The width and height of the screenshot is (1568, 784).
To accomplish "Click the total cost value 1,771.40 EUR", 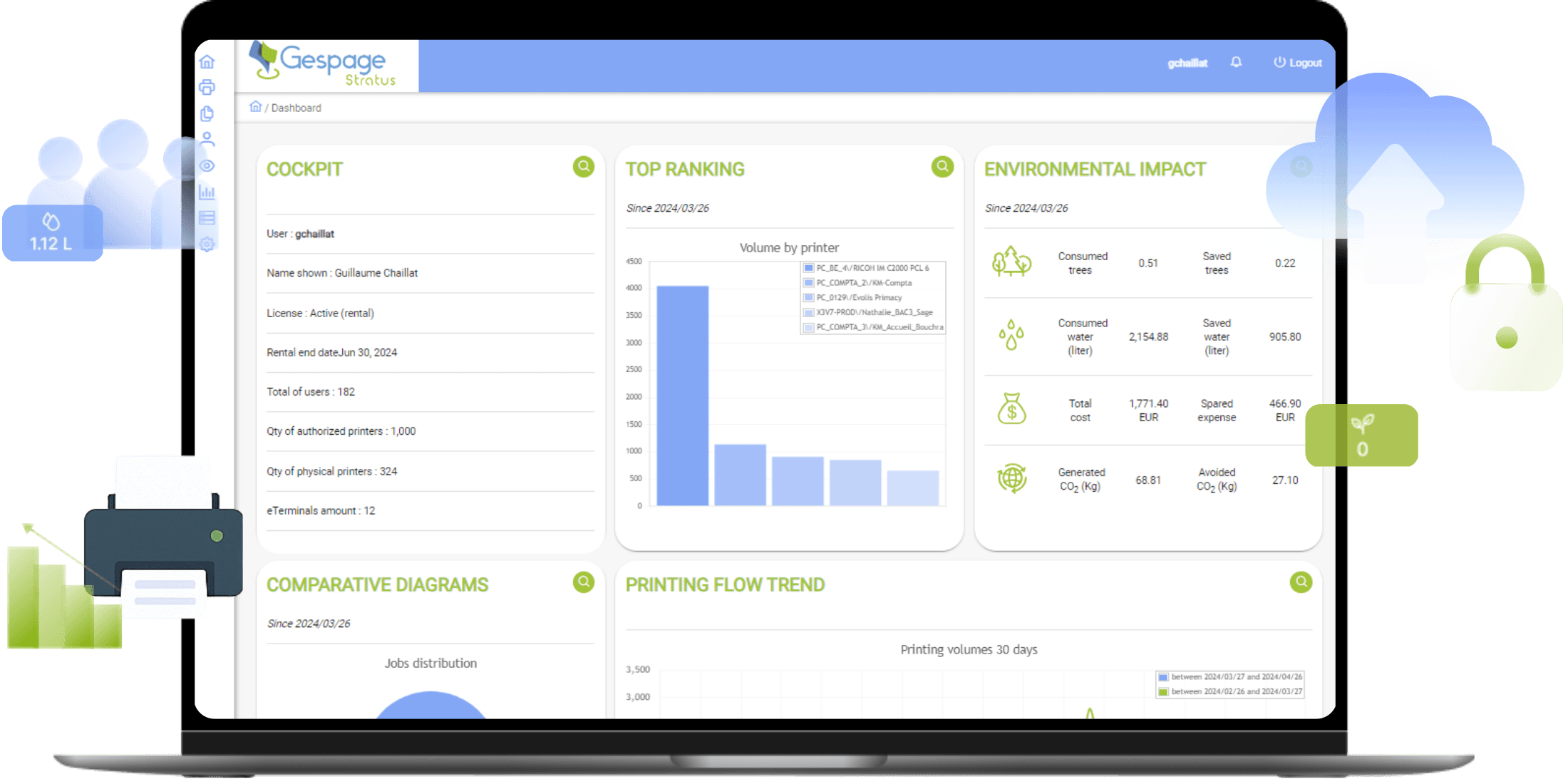I will click(x=1148, y=411).
